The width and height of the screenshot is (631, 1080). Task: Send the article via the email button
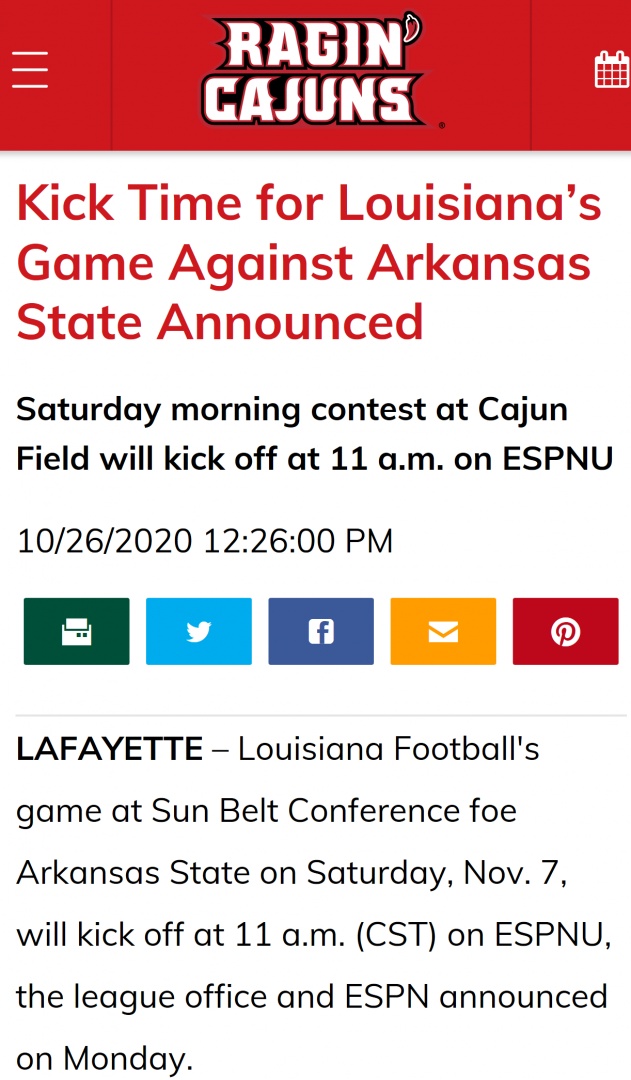pos(443,631)
